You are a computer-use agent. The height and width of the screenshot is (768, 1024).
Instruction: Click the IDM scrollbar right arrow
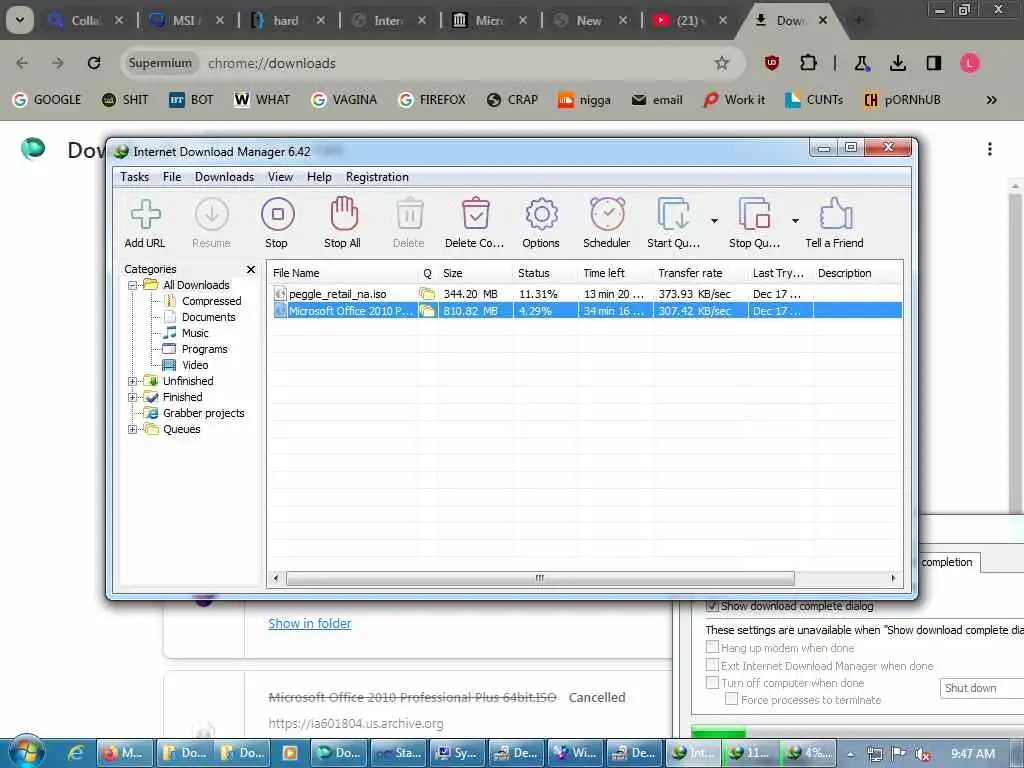[x=893, y=579]
